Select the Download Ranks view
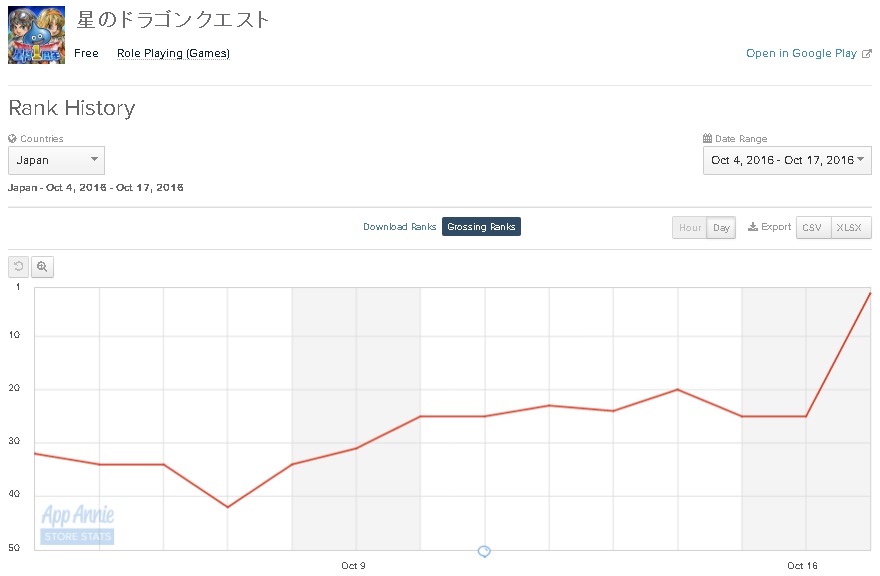The image size is (880, 576). tap(399, 227)
